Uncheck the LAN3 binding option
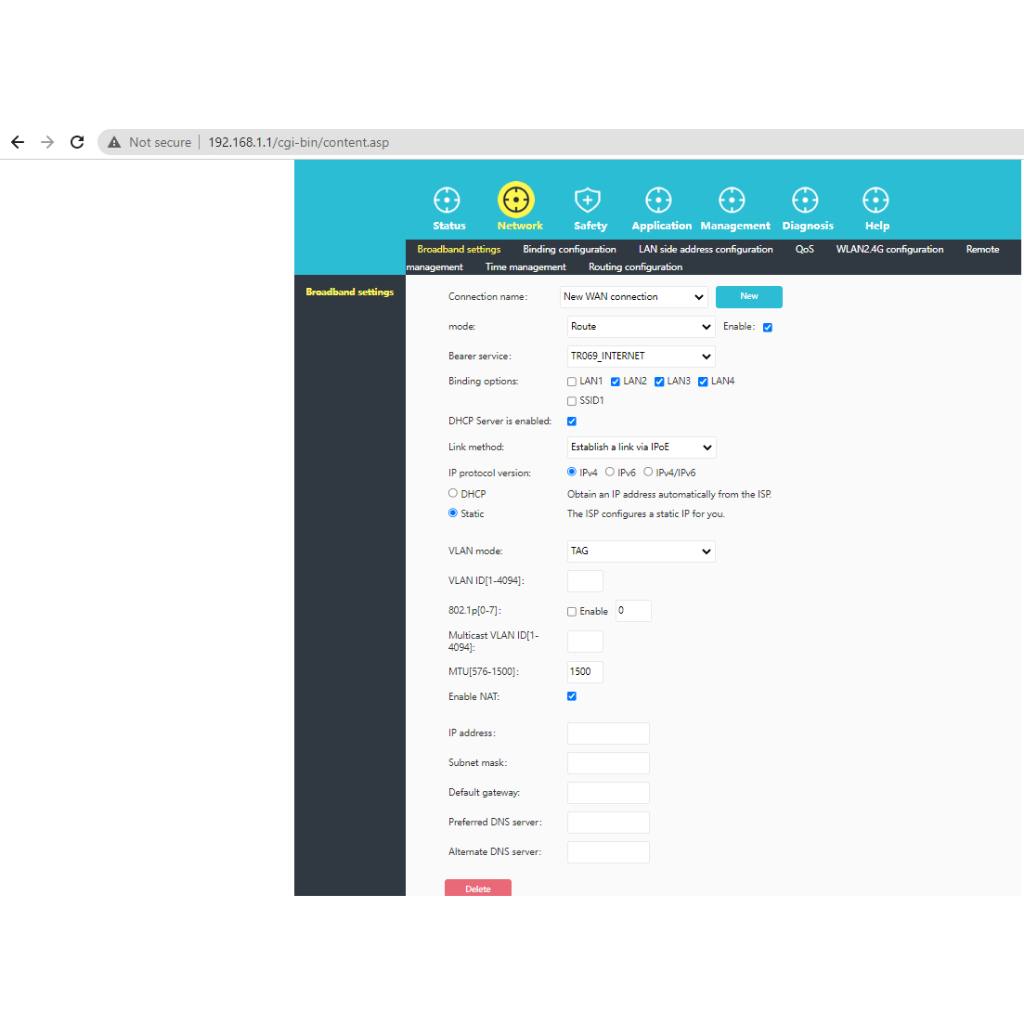This screenshot has width=1024, height=1024. 659,381
